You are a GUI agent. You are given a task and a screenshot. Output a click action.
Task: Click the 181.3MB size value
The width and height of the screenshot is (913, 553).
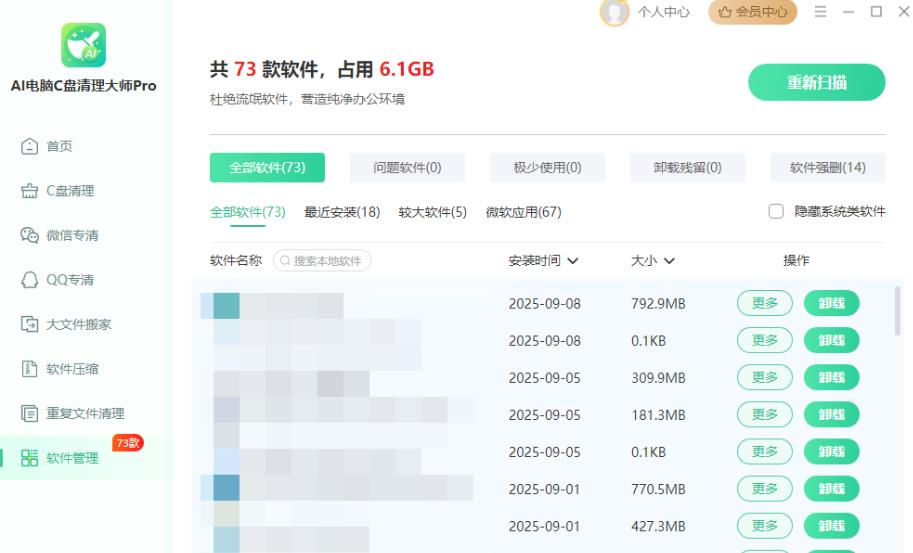tap(659, 415)
